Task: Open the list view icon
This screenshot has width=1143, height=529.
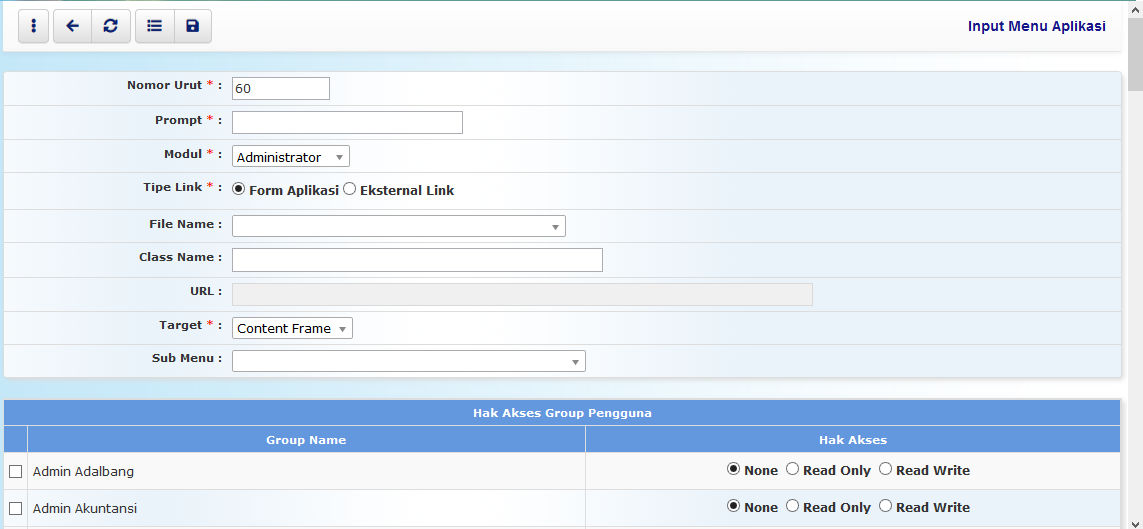Action: point(154,27)
